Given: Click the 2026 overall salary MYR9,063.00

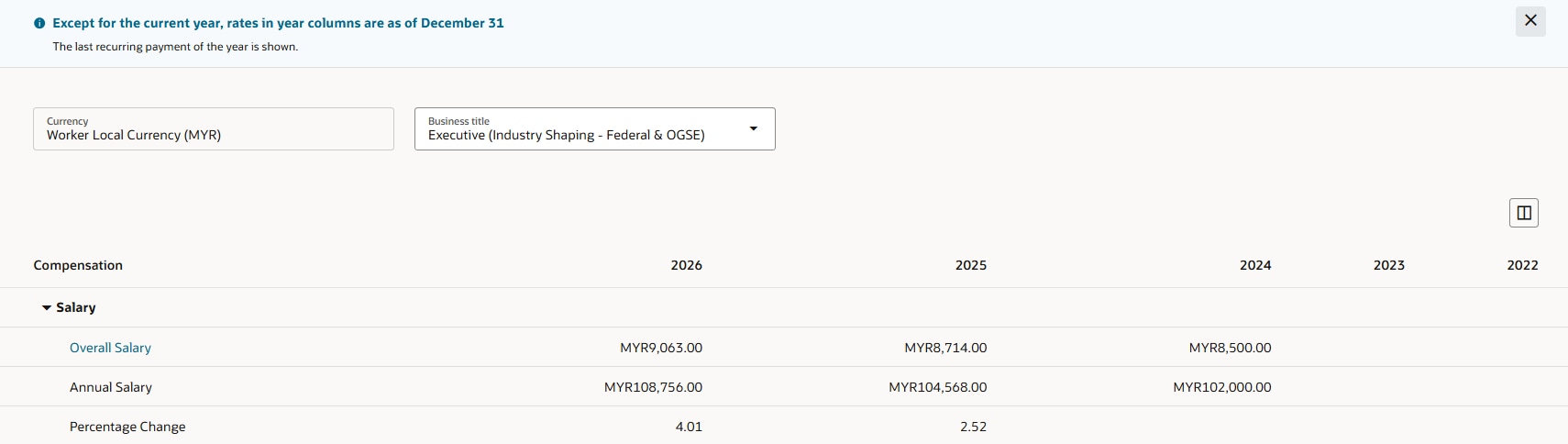Looking at the screenshot, I should [x=660, y=348].
